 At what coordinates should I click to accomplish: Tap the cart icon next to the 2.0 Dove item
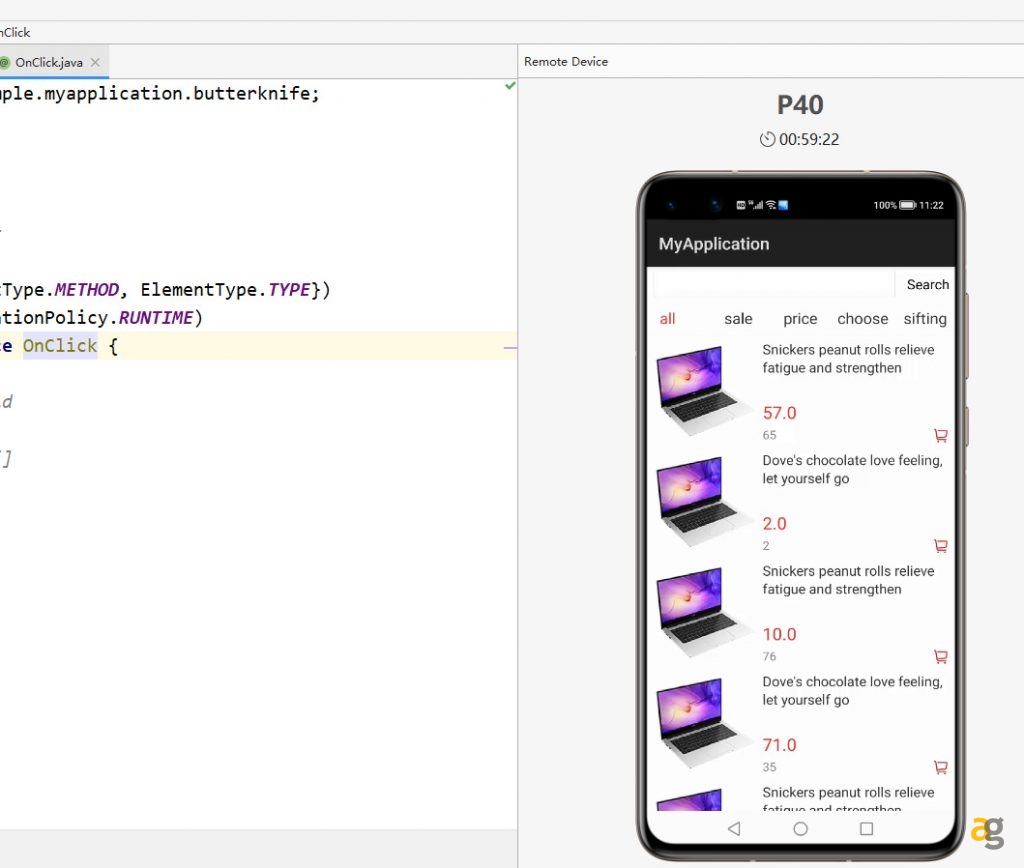pyautogui.click(x=940, y=546)
